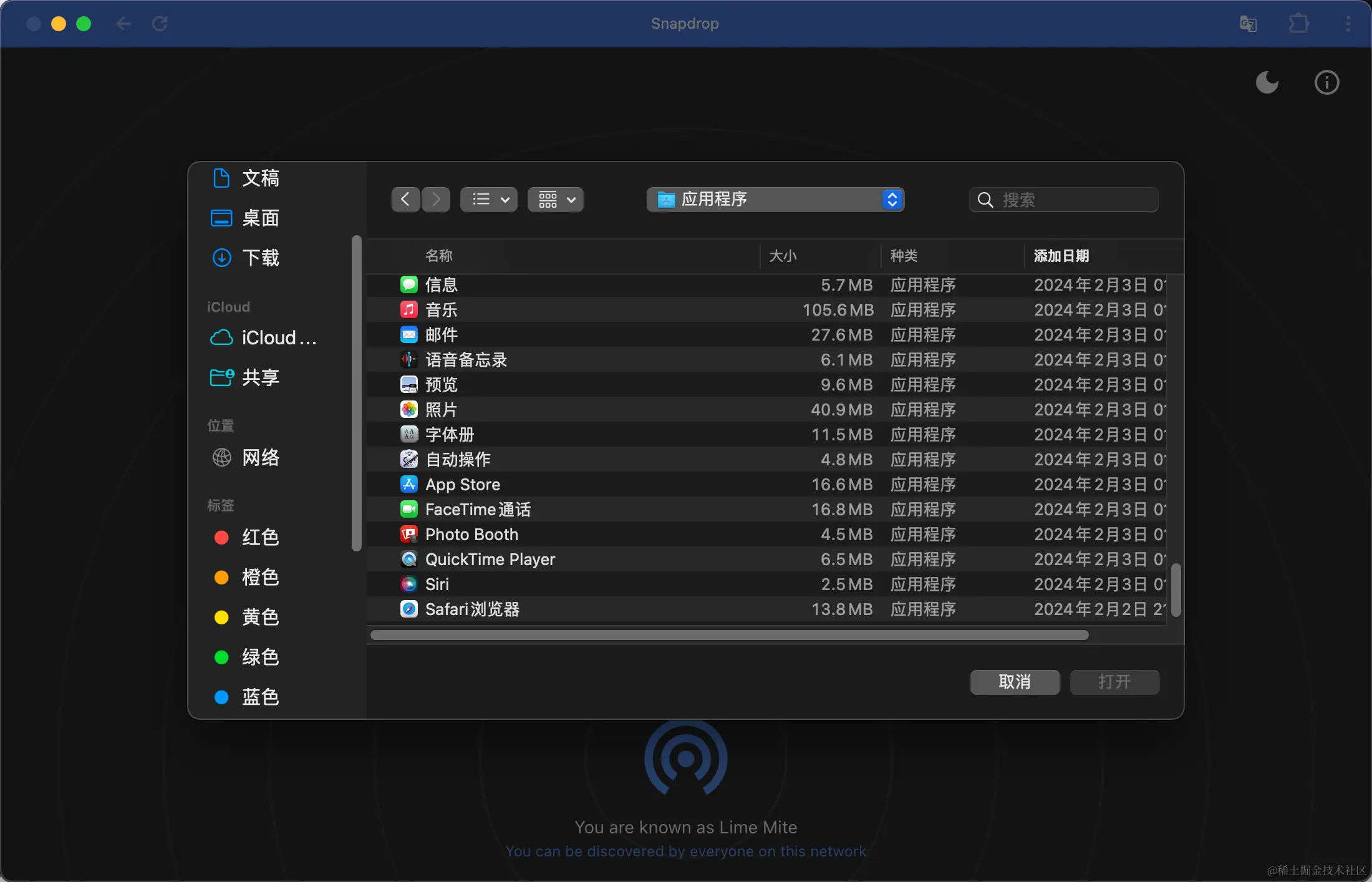The image size is (1372, 882).
Task: Expand the grouping options dropdown
Action: click(x=556, y=200)
